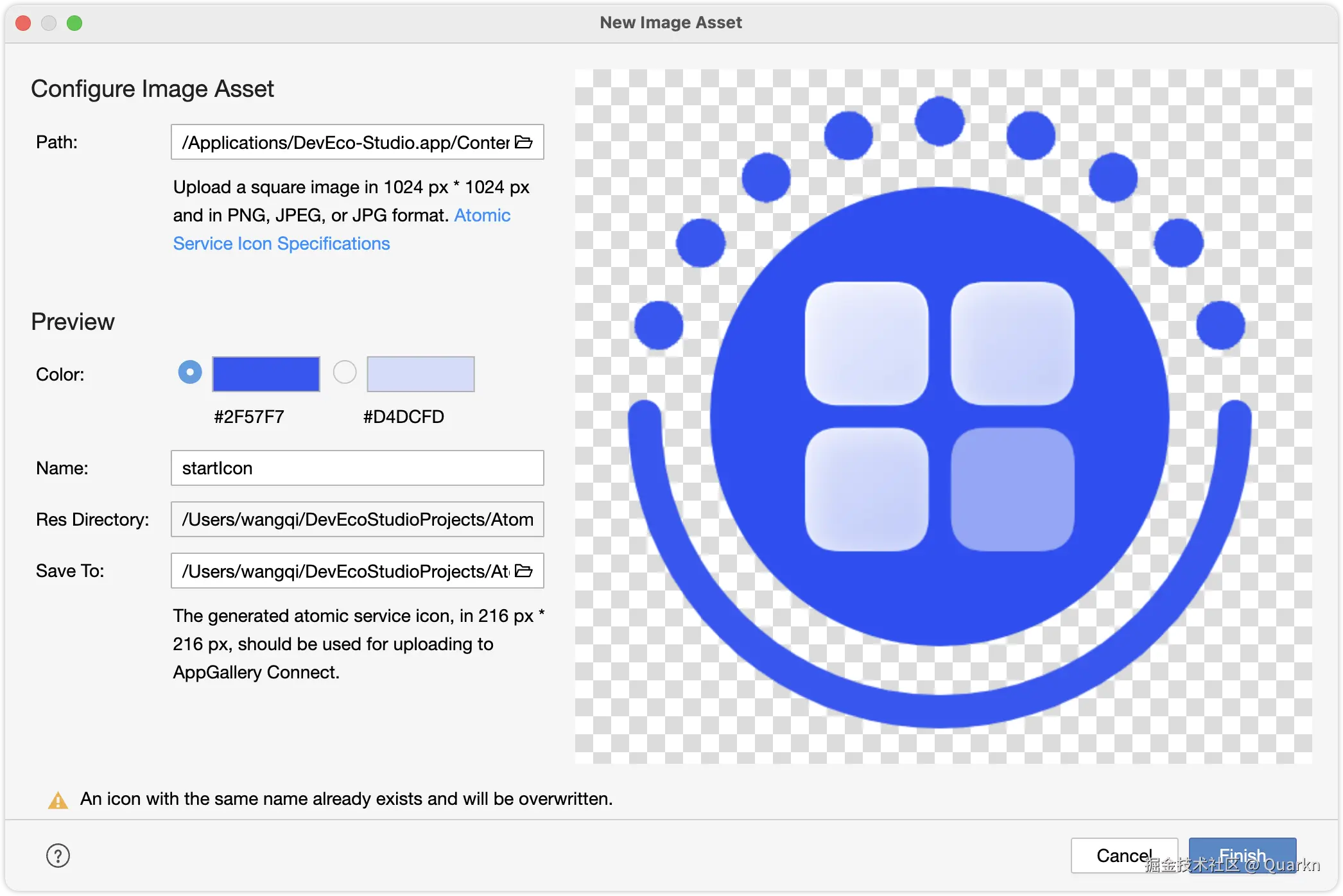This screenshot has height=896, width=1343.
Task: Click the icon preview image
Action: click(942, 416)
